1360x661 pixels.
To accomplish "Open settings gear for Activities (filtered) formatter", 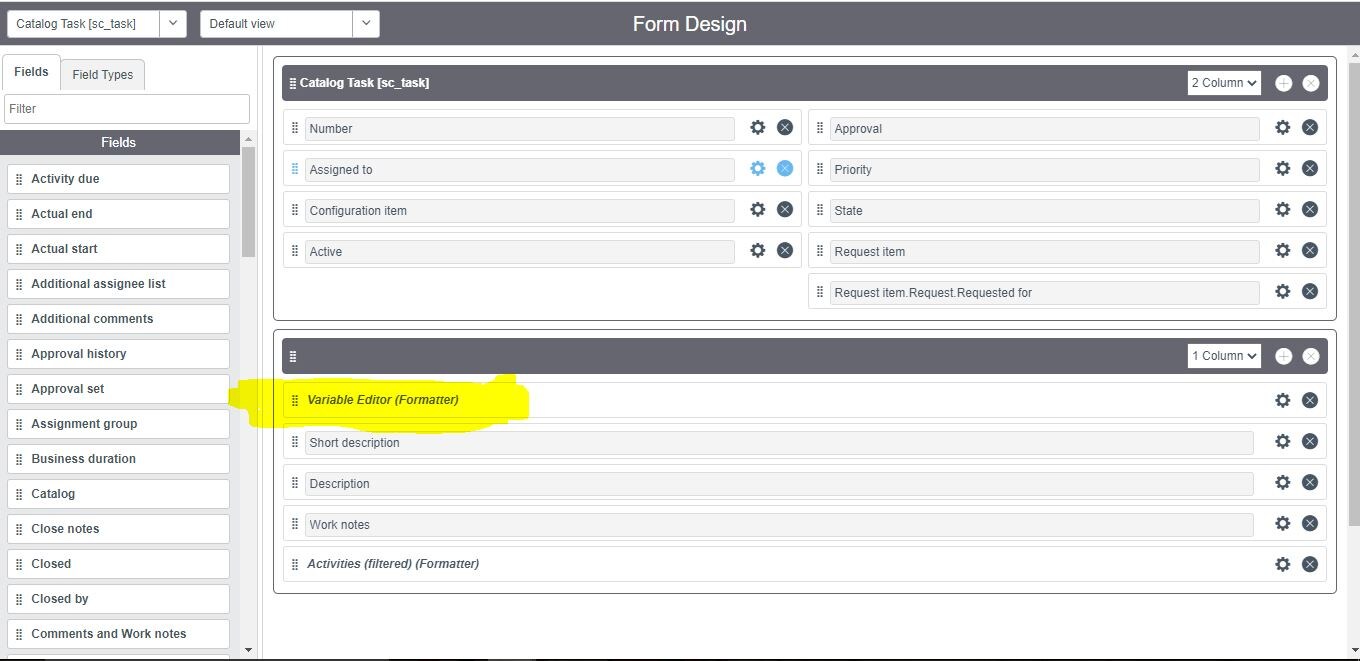I will point(1283,564).
